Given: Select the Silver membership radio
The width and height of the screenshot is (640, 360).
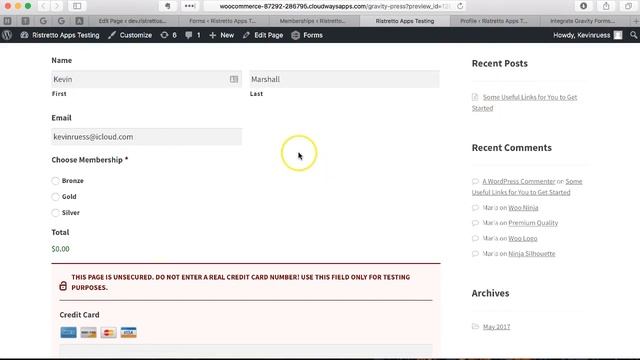Looking at the screenshot, I should 56,213.
